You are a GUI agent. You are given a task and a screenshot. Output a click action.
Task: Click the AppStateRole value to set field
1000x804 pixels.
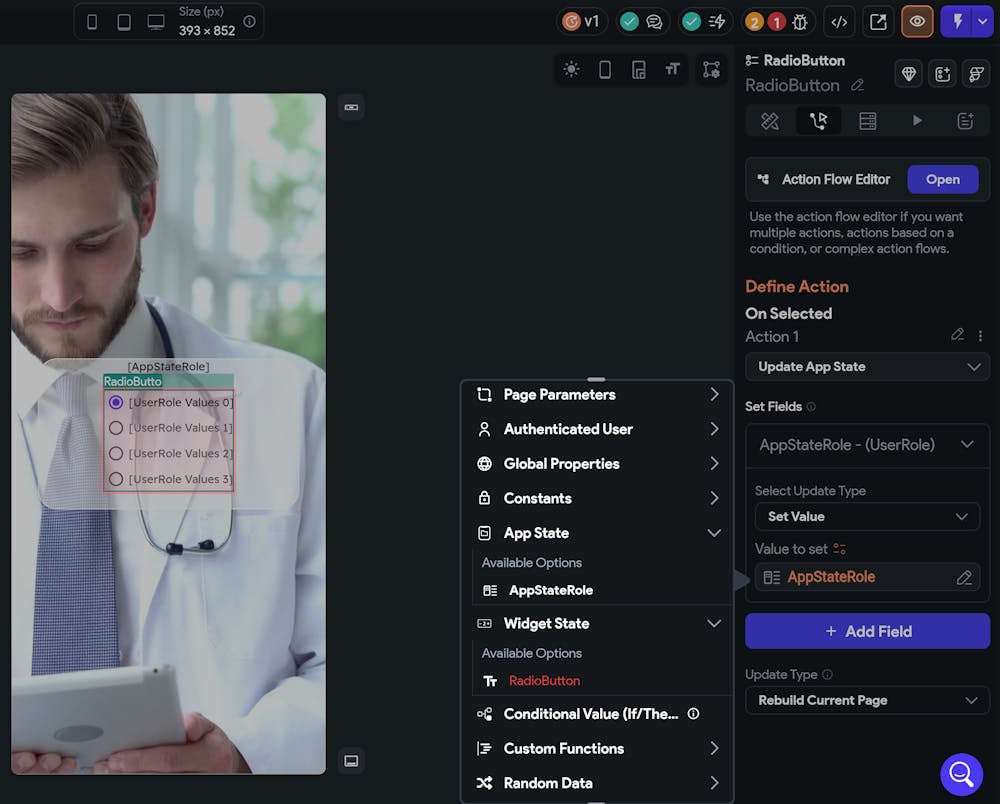pyautogui.click(x=867, y=578)
